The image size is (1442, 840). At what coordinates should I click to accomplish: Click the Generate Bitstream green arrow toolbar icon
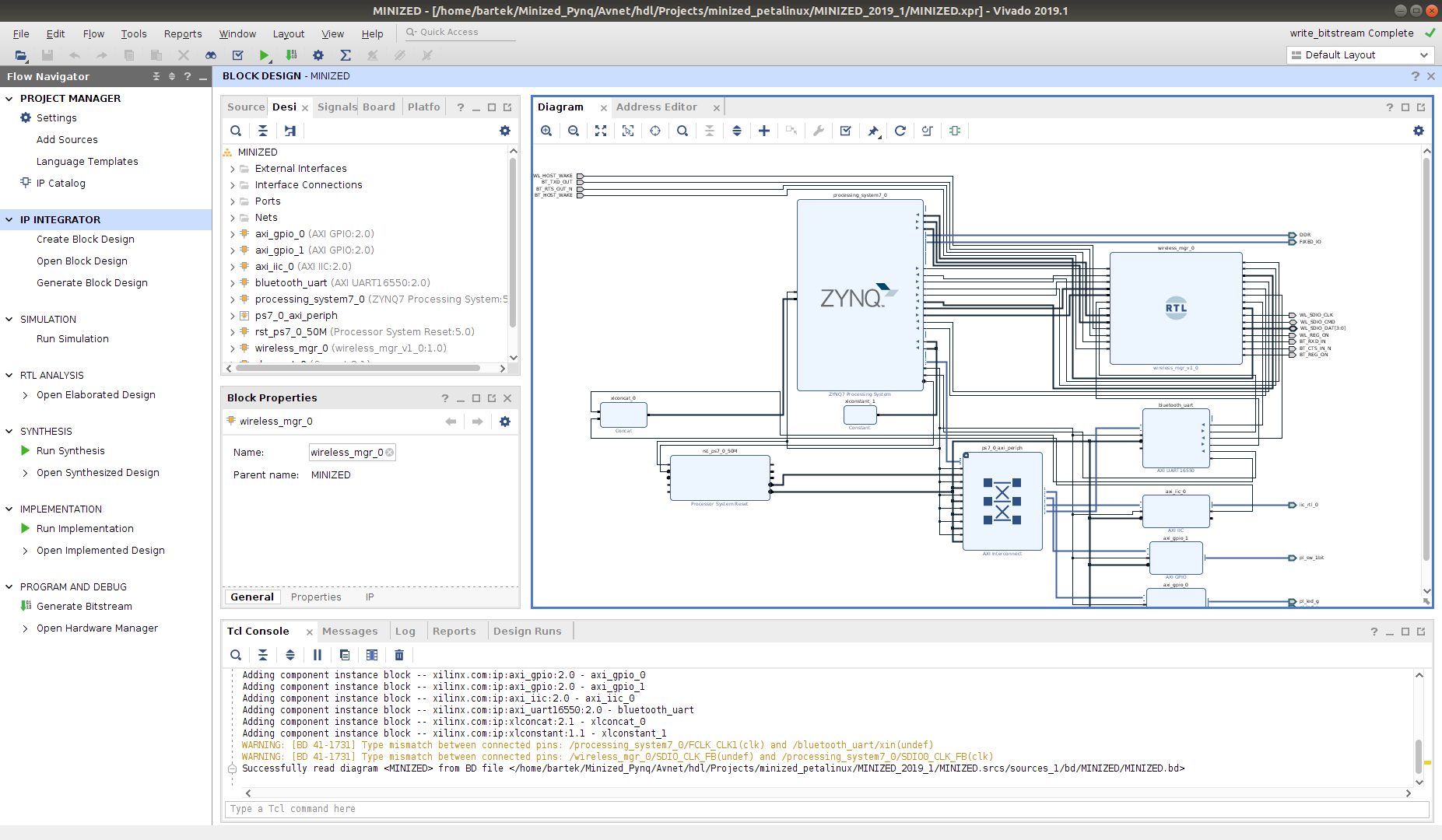point(291,55)
